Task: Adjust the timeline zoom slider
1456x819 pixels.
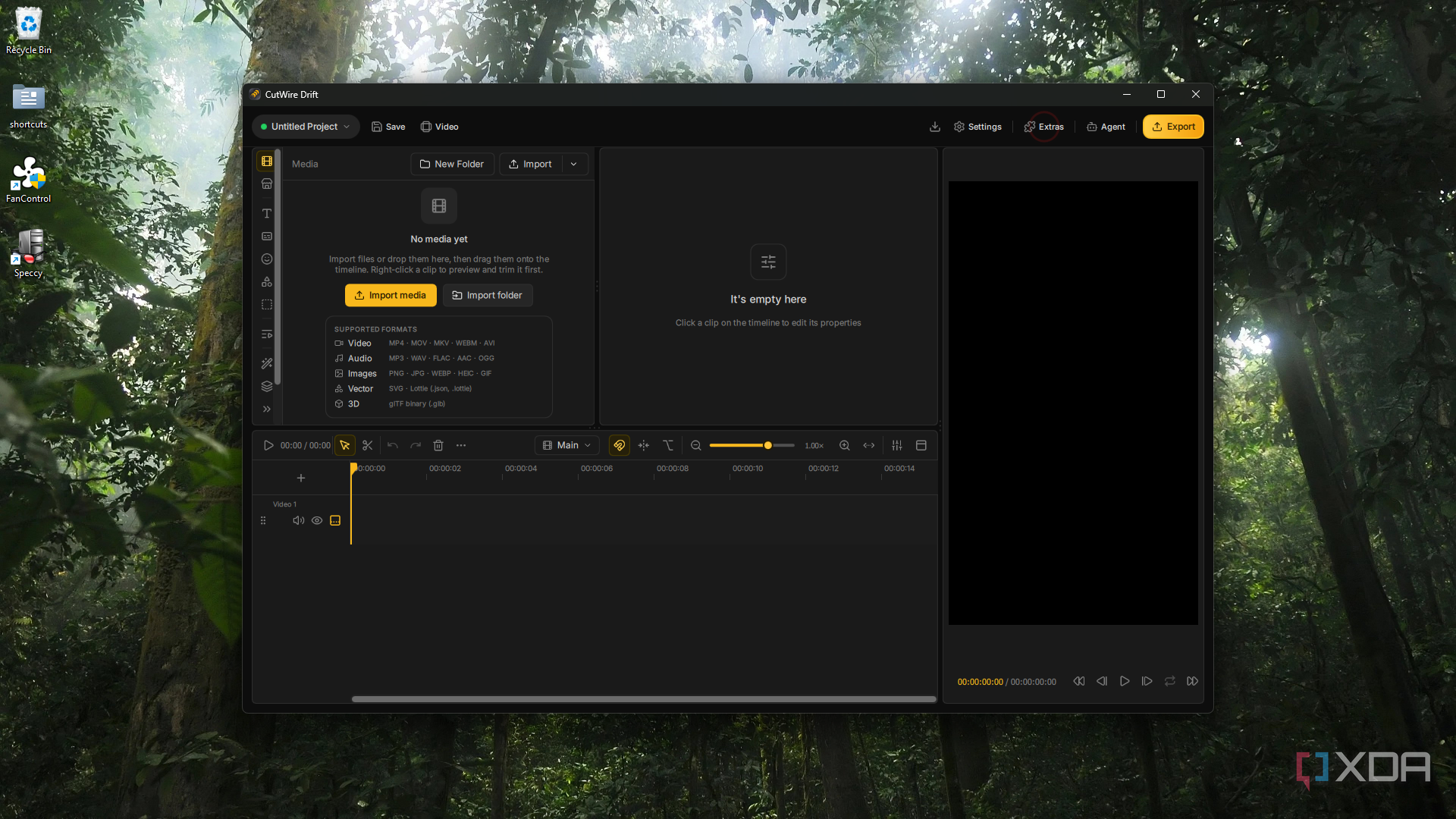Action: click(752, 445)
